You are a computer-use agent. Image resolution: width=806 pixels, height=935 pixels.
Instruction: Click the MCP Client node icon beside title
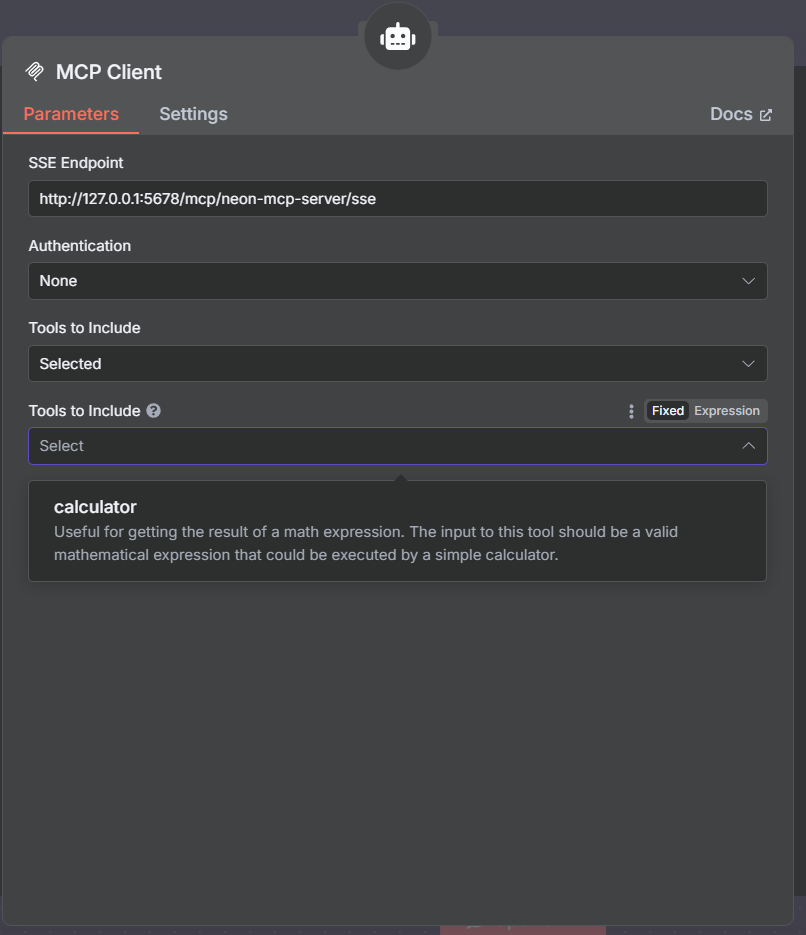pyautogui.click(x=35, y=72)
